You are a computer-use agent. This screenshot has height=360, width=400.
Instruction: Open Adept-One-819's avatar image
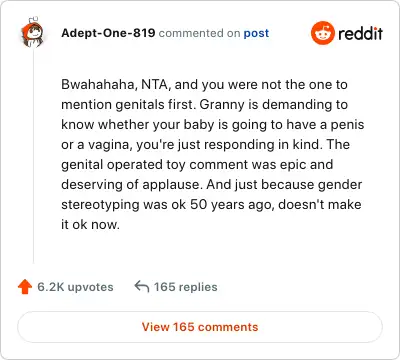[32, 33]
